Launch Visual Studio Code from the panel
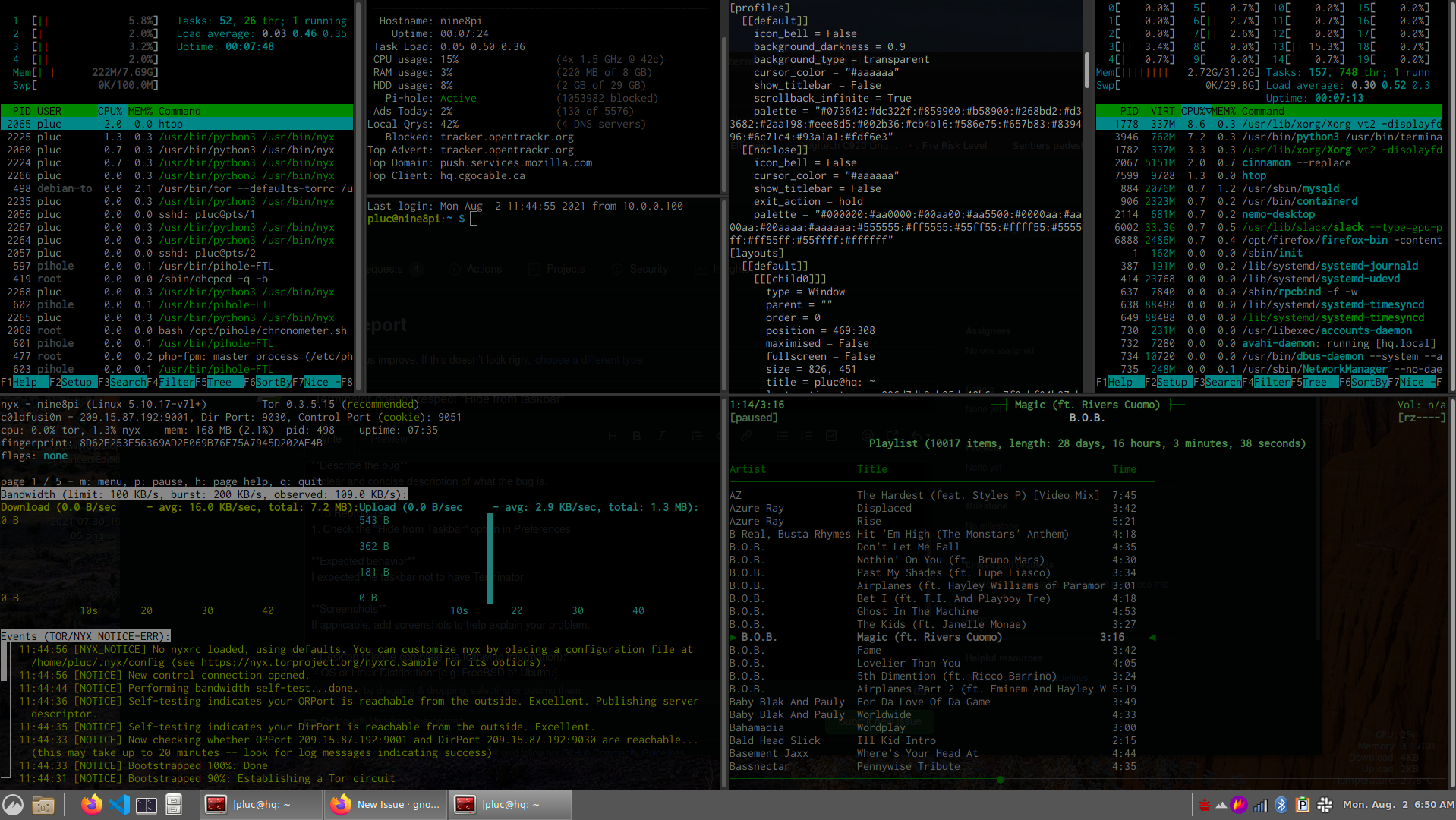The width and height of the screenshot is (1456, 820). point(119,804)
